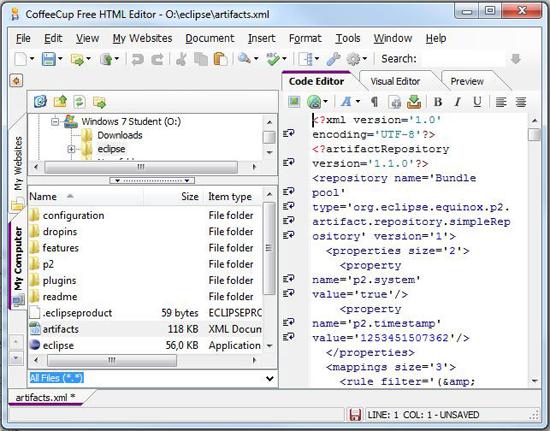Open the Tools menu

[x=348, y=38]
